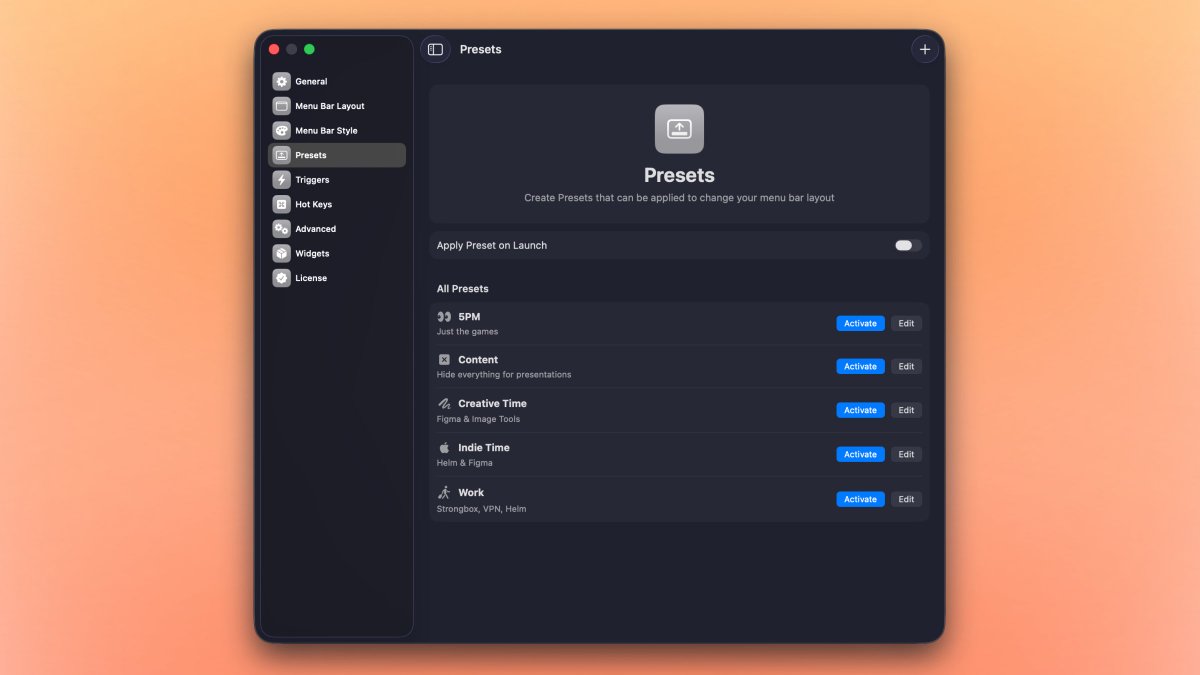
Task: Click the 'Create Presets that can be applied' subtitle
Action: coord(679,198)
